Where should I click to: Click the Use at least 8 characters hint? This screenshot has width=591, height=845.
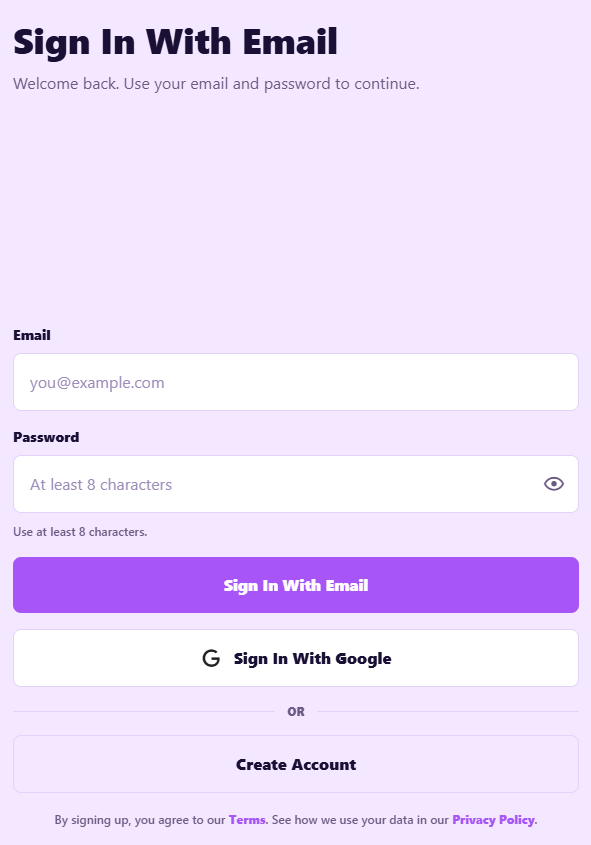80,532
